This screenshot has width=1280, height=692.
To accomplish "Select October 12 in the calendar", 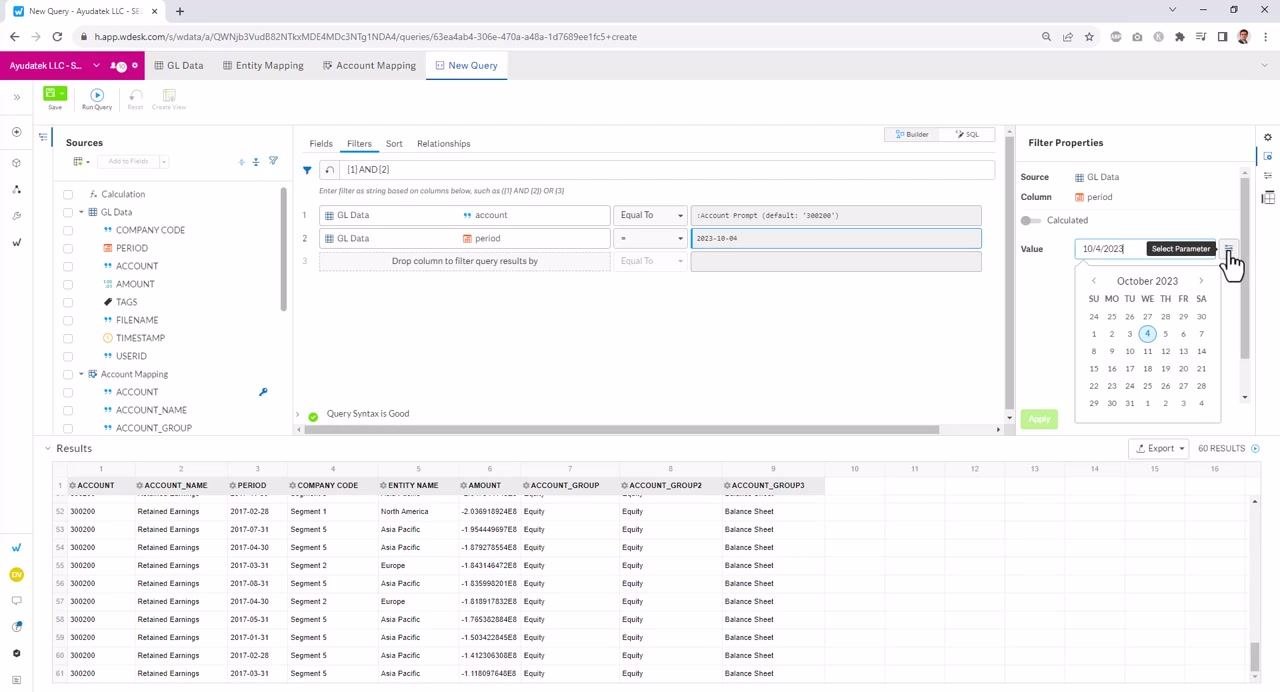I will tap(1165, 351).
